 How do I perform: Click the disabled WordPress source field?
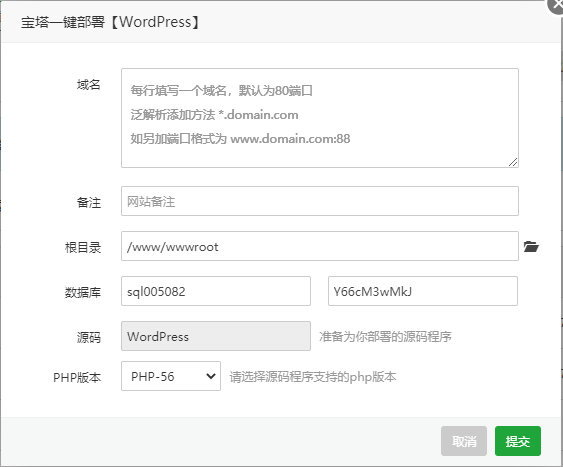tap(216, 336)
